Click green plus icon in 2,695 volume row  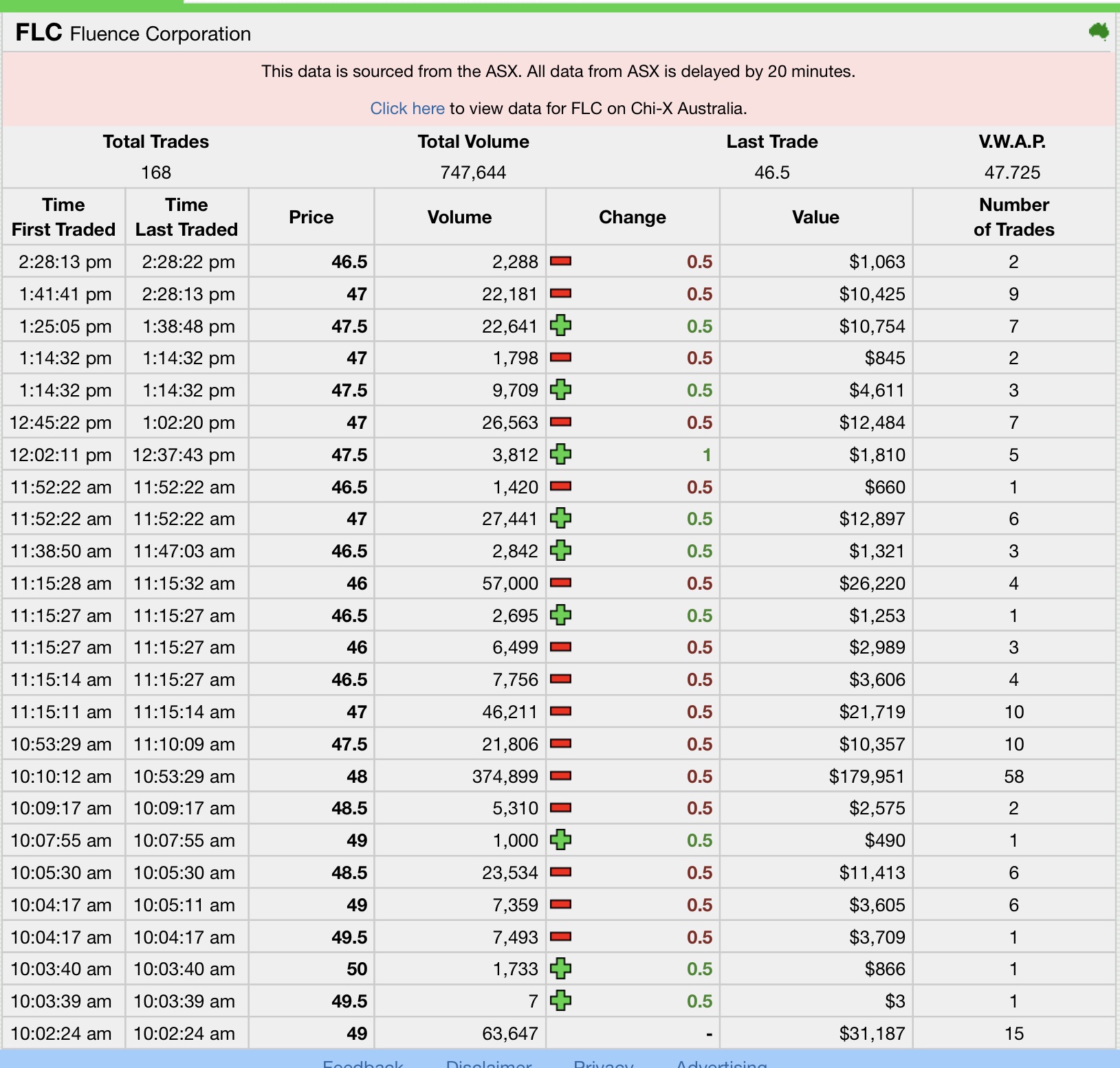(561, 615)
